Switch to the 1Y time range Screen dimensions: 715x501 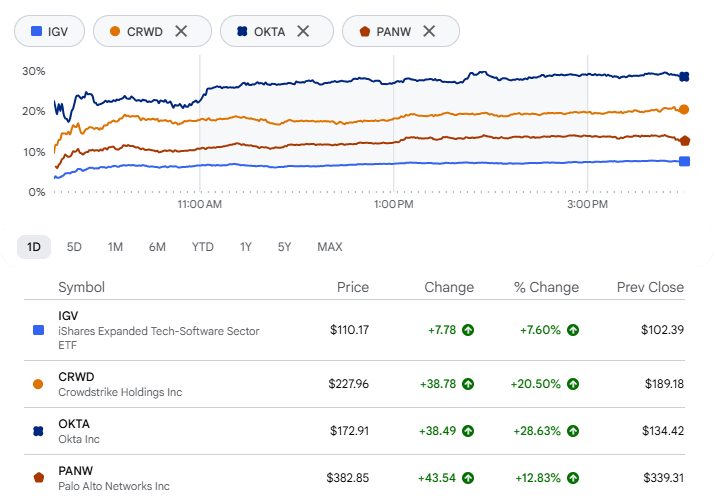[x=246, y=247]
